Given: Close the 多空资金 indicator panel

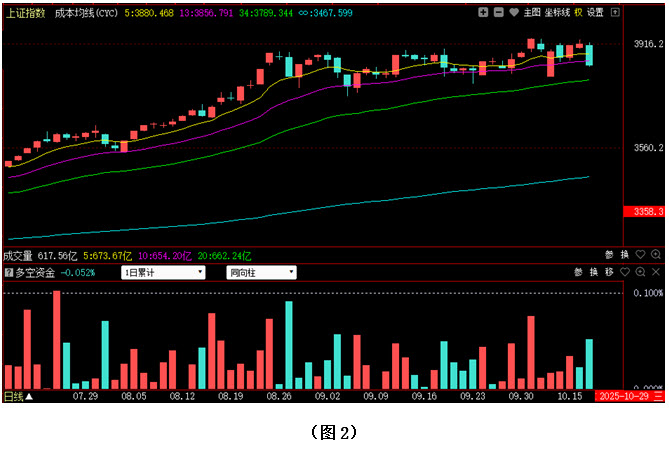Looking at the screenshot, I should (x=656, y=272).
